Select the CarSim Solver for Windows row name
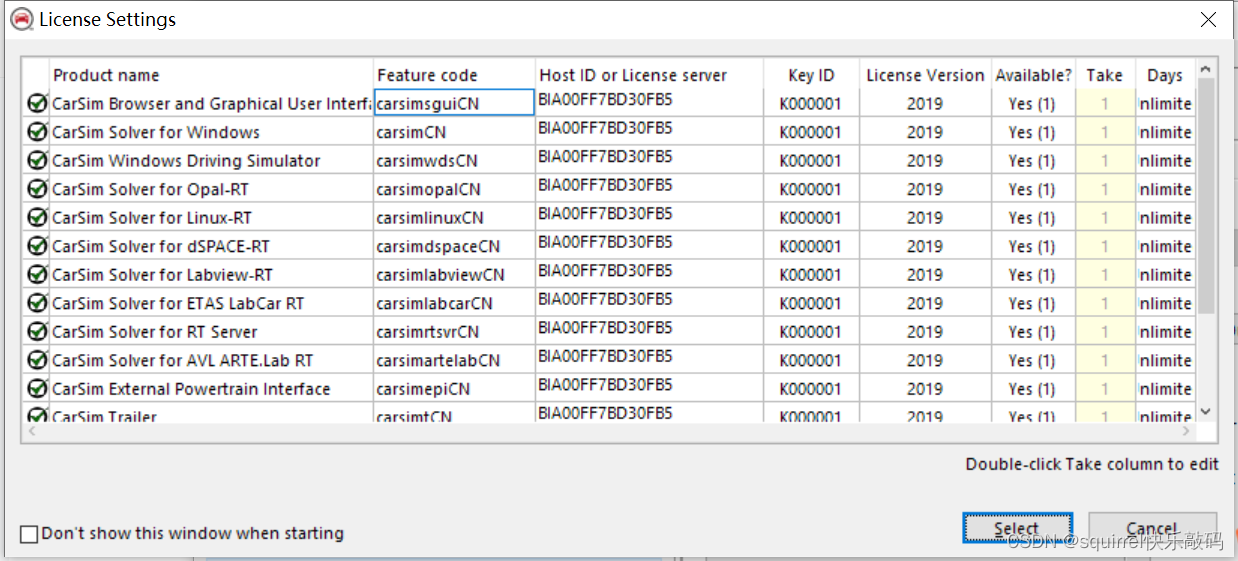 156,132
